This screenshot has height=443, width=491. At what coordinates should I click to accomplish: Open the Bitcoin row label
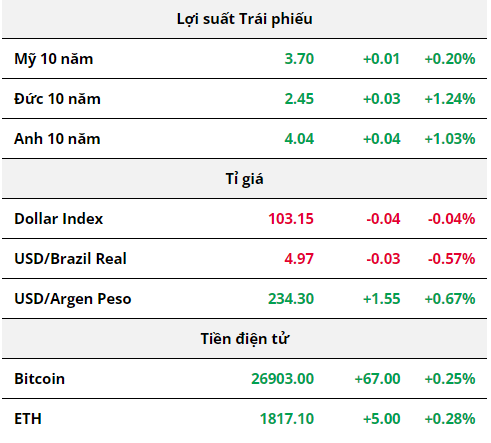coord(40,379)
